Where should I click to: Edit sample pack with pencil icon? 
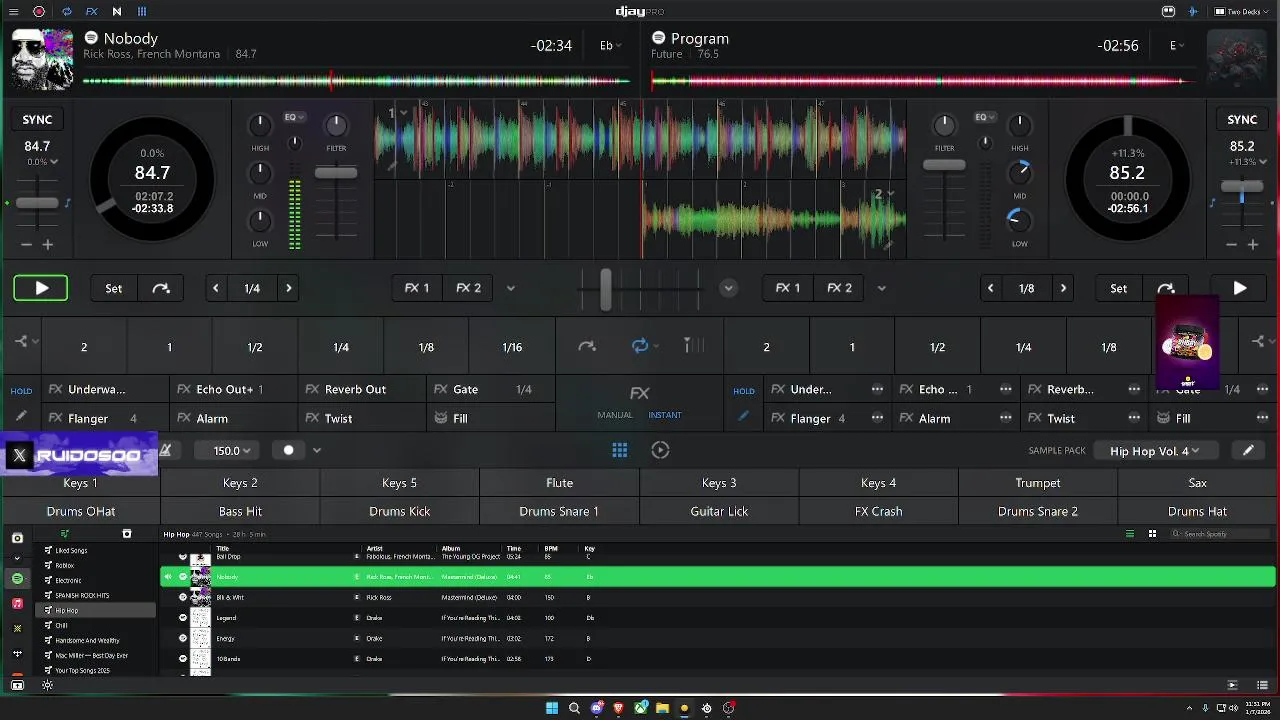[x=1248, y=450]
